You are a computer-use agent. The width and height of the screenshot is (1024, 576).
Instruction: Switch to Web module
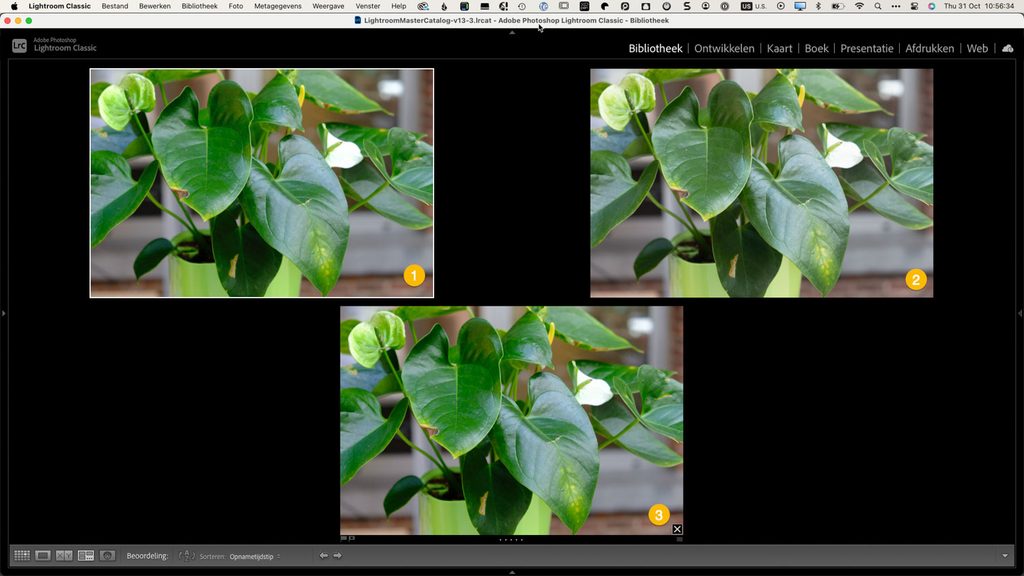click(x=977, y=48)
